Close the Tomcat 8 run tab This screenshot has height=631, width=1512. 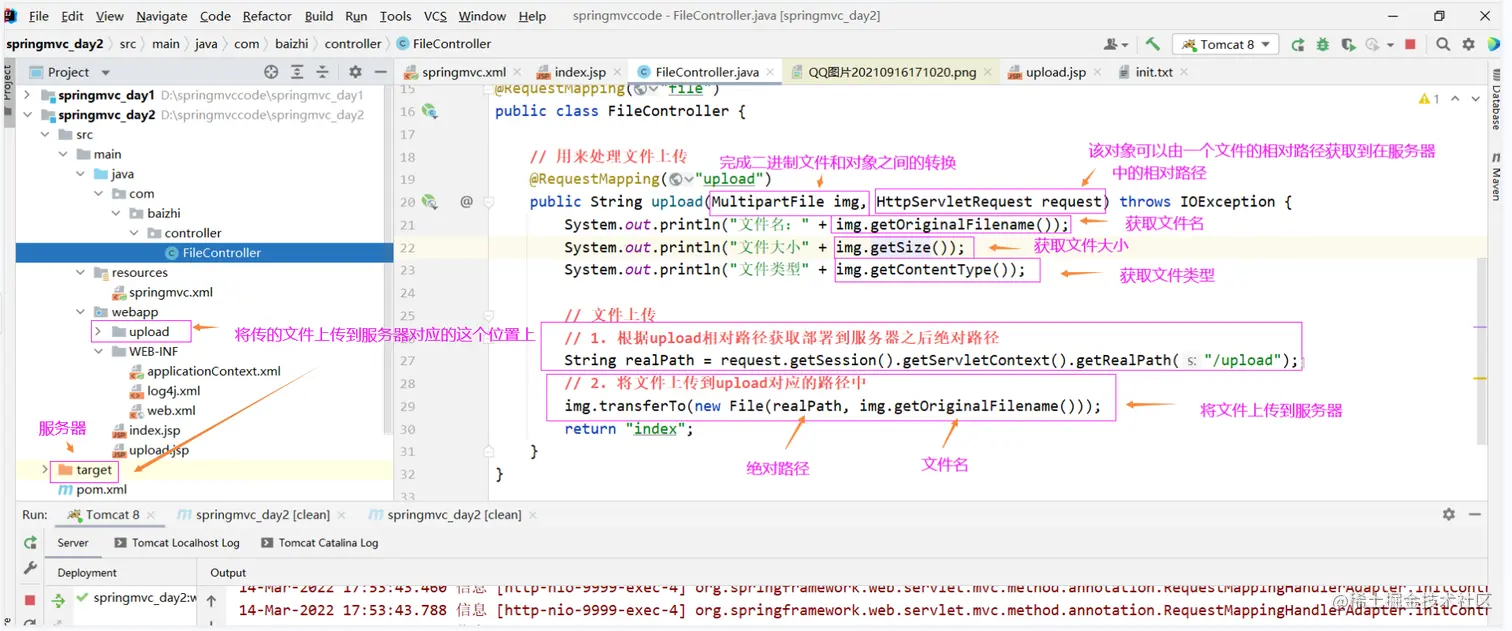pyautogui.click(x=152, y=515)
